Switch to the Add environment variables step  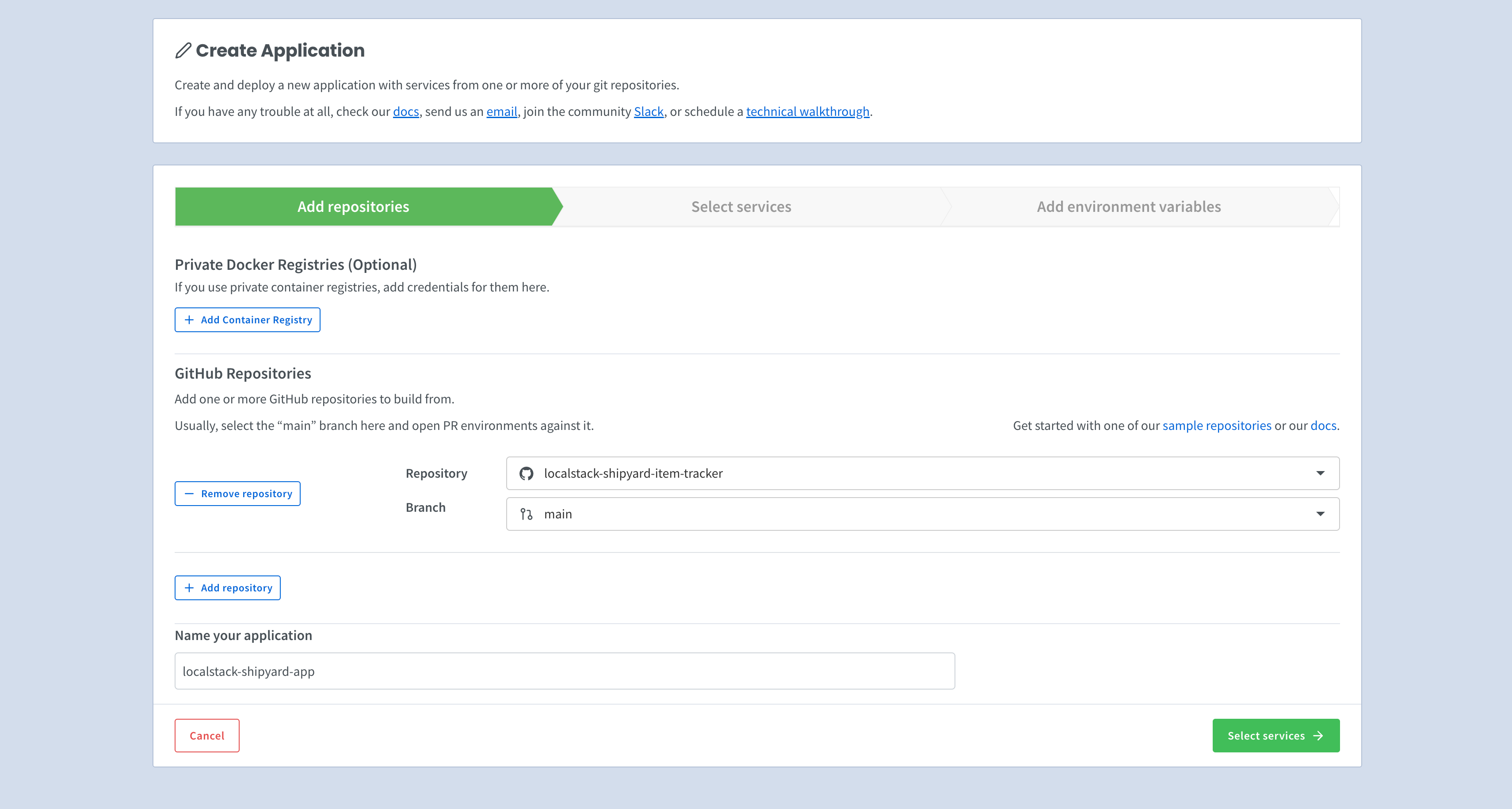[x=1127, y=206]
